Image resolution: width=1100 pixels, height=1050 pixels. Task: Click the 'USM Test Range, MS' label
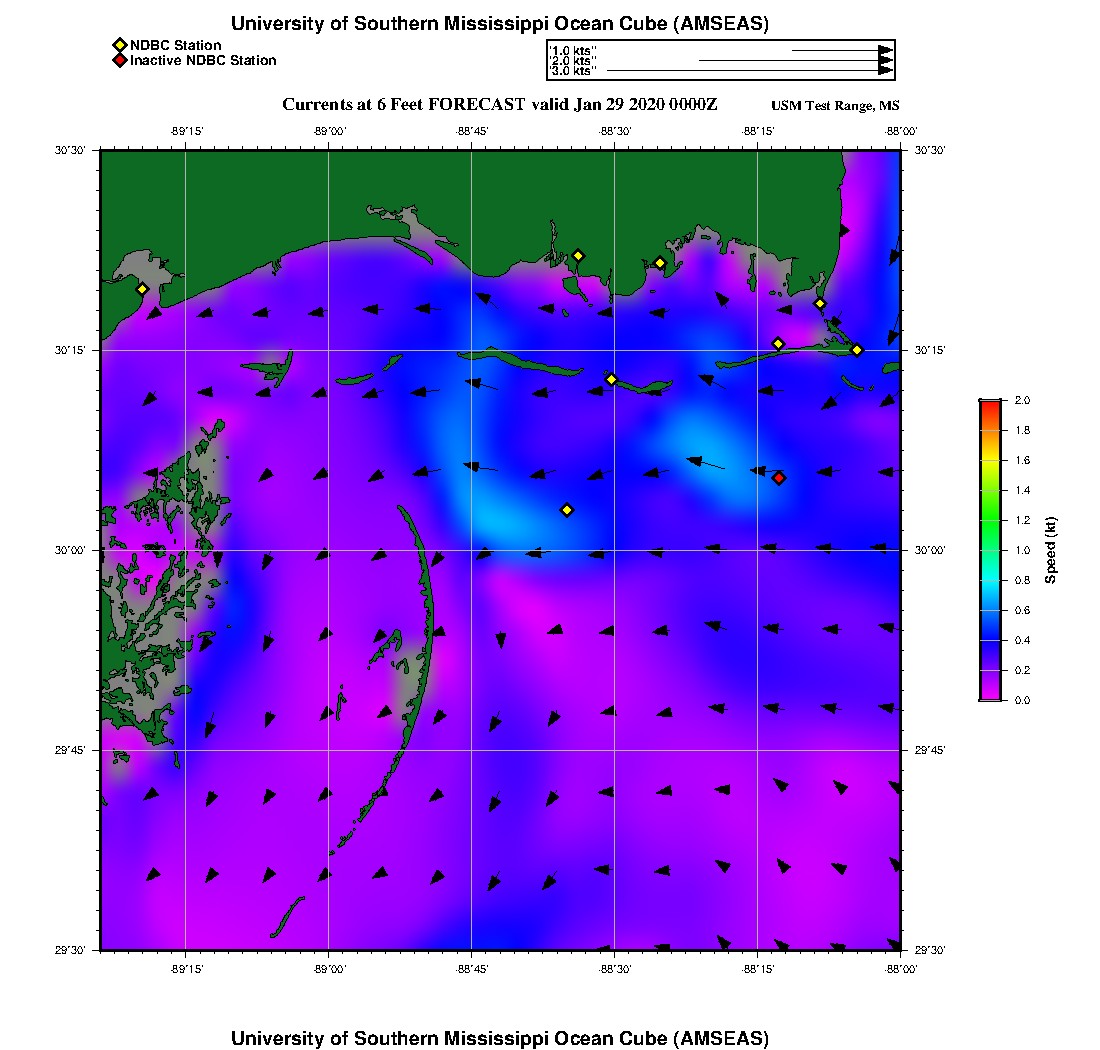click(x=835, y=105)
